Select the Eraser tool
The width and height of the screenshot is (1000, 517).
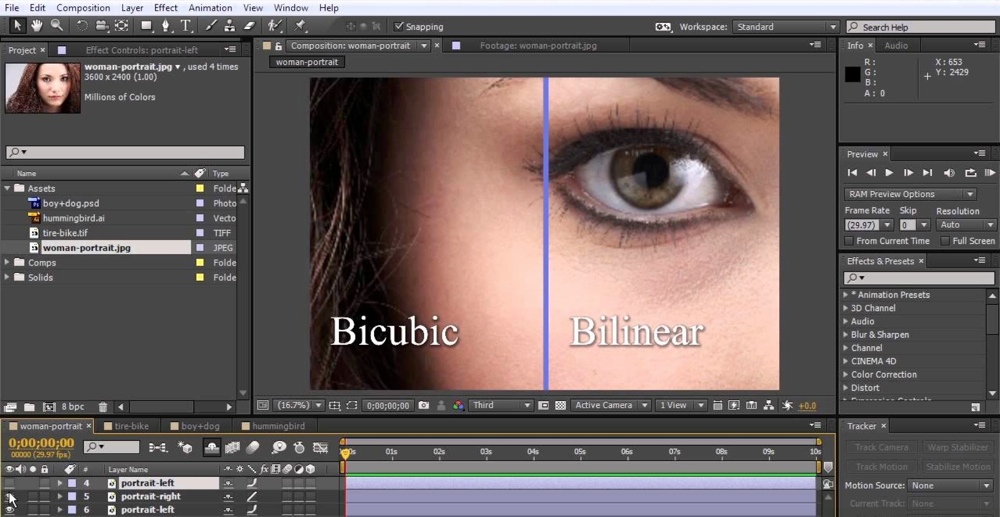251,26
